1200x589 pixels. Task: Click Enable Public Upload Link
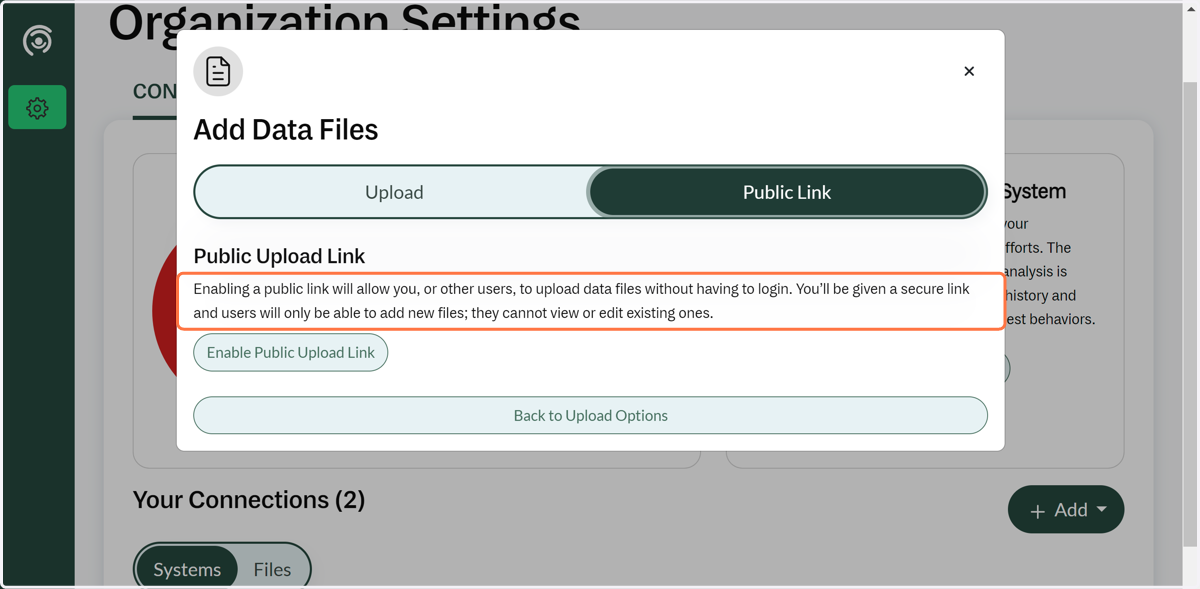click(291, 352)
